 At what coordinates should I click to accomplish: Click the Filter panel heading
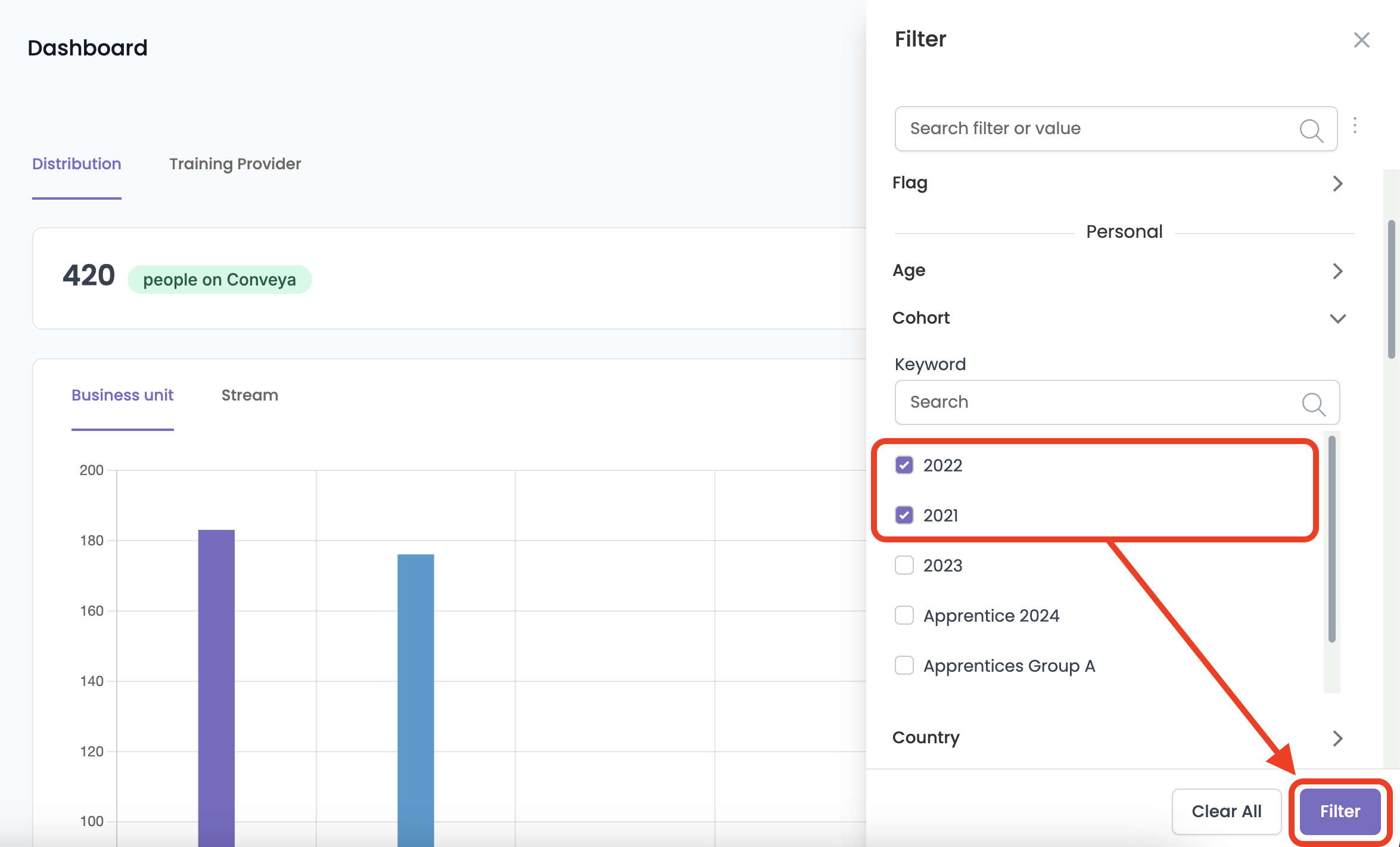920,39
